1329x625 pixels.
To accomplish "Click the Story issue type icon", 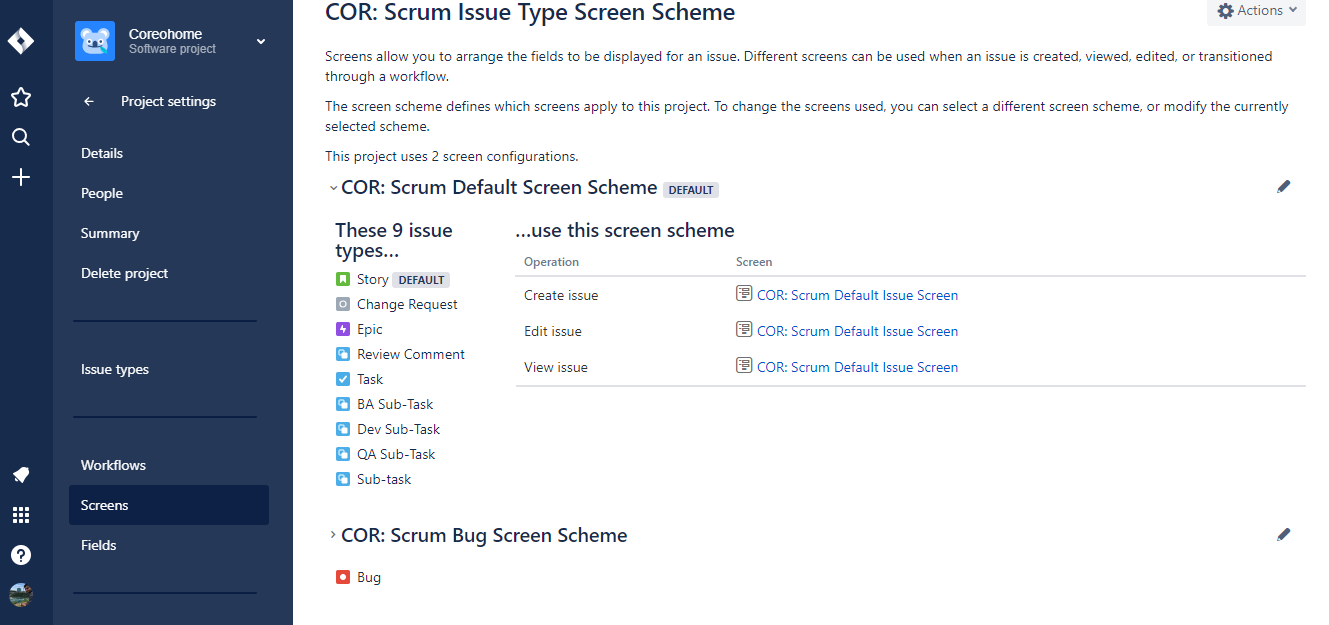I will (344, 279).
